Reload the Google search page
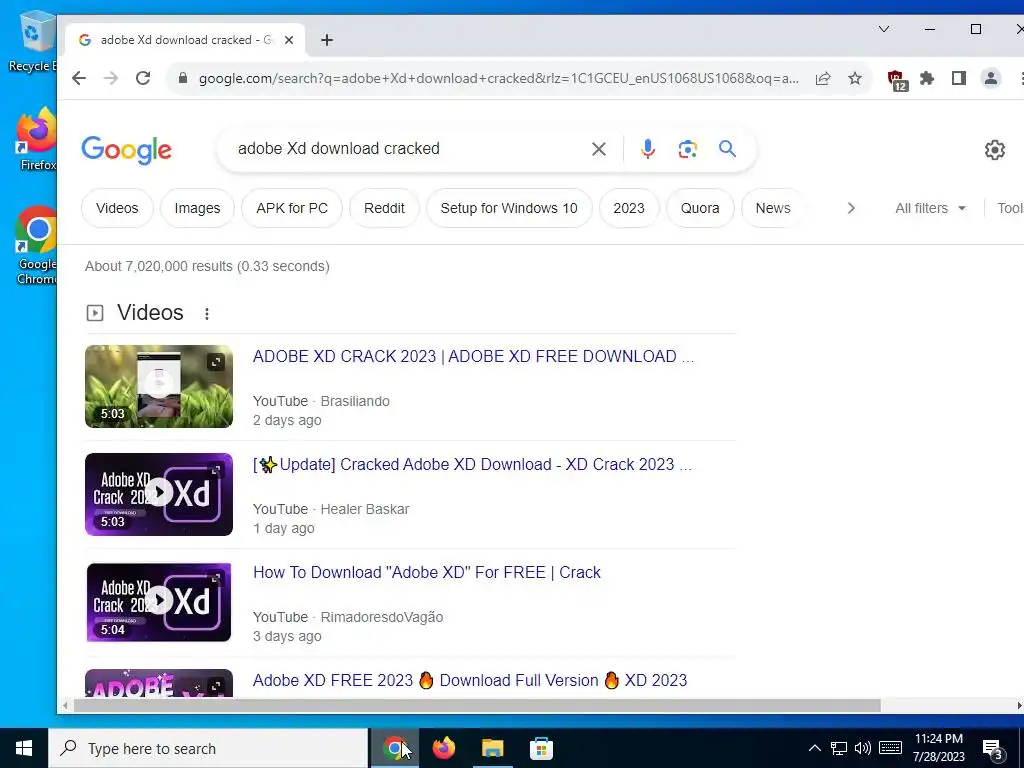The width and height of the screenshot is (1024, 768). (x=143, y=78)
